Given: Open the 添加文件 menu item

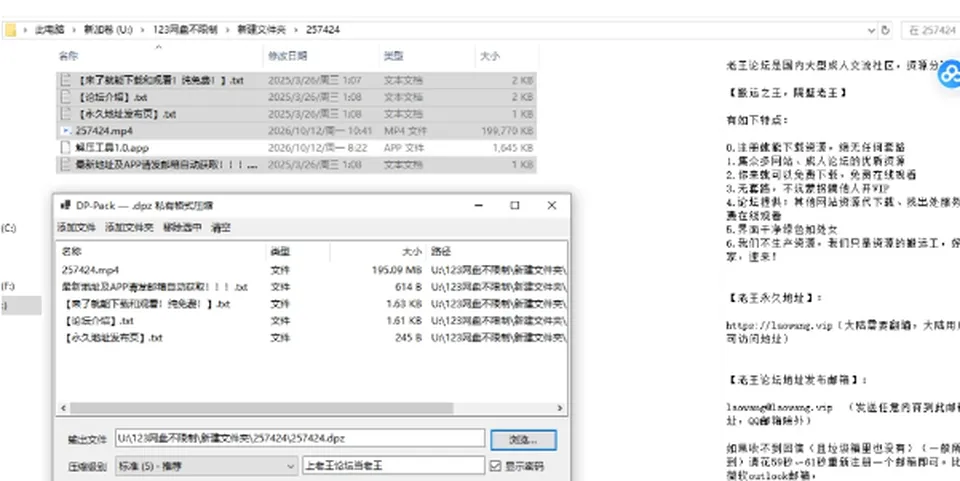Looking at the screenshot, I should (x=77, y=228).
